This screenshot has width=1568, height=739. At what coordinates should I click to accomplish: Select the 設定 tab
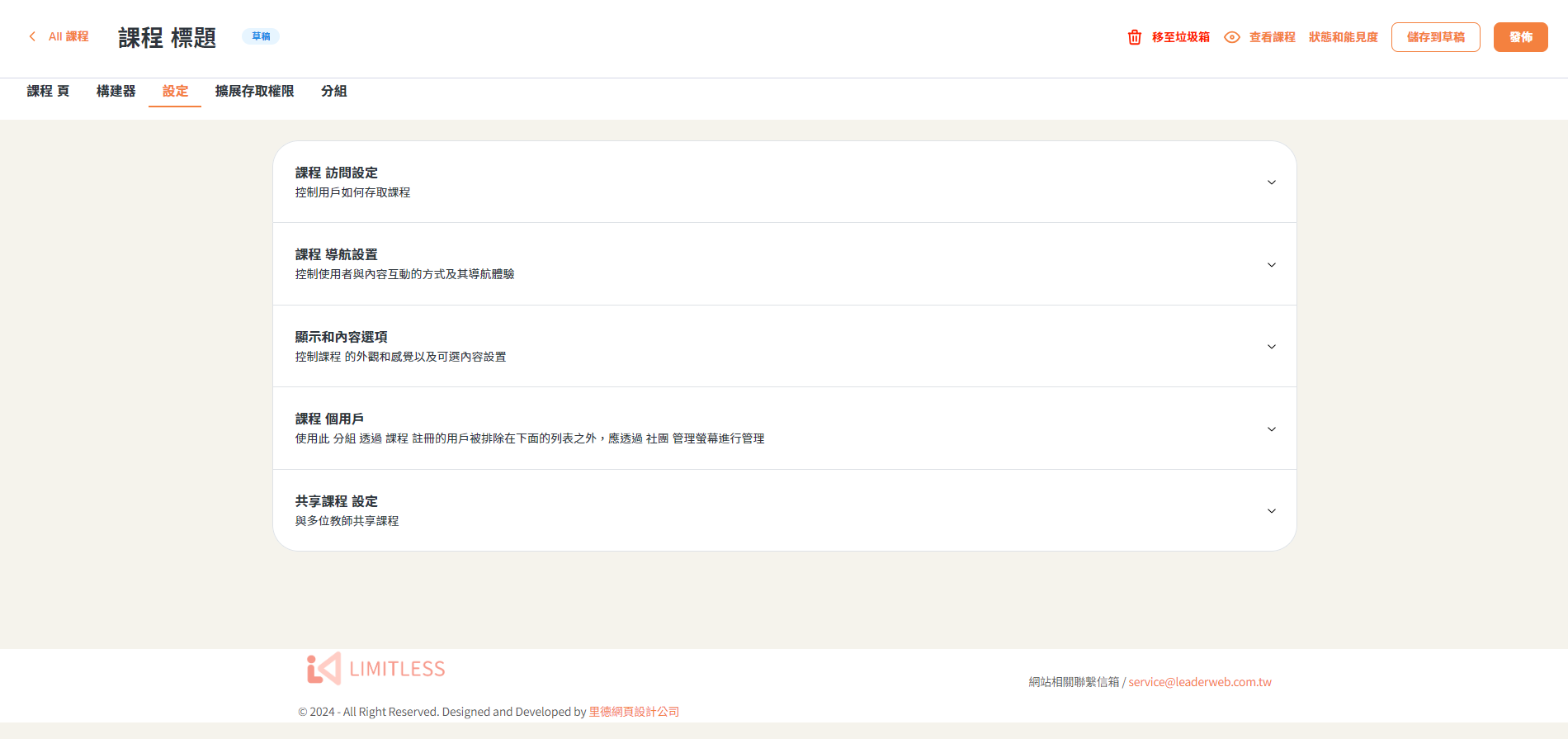click(175, 92)
